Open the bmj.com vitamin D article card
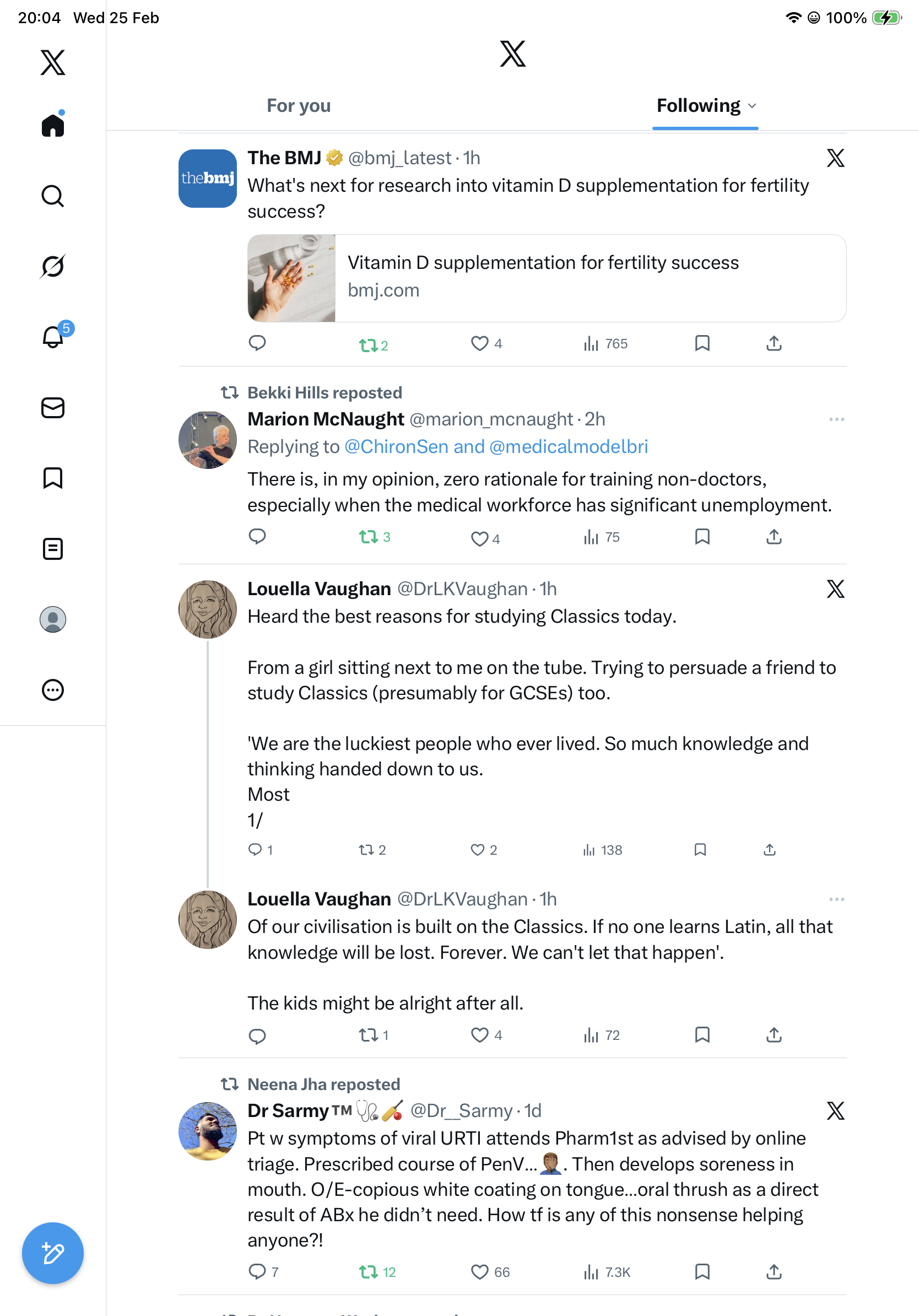This screenshot has width=919, height=1316. point(546,278)
